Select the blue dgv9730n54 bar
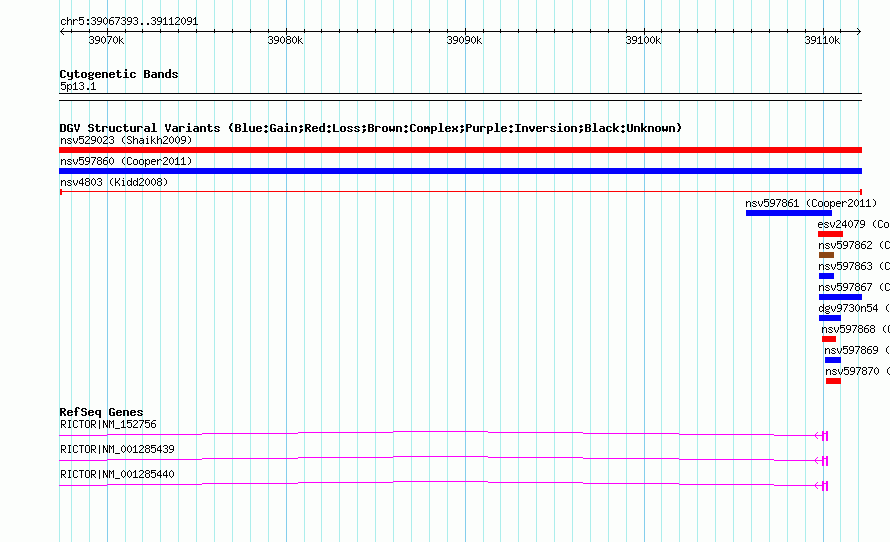Image resolution: width=890 pixels, height=542 pixels. tap(830, 318)
